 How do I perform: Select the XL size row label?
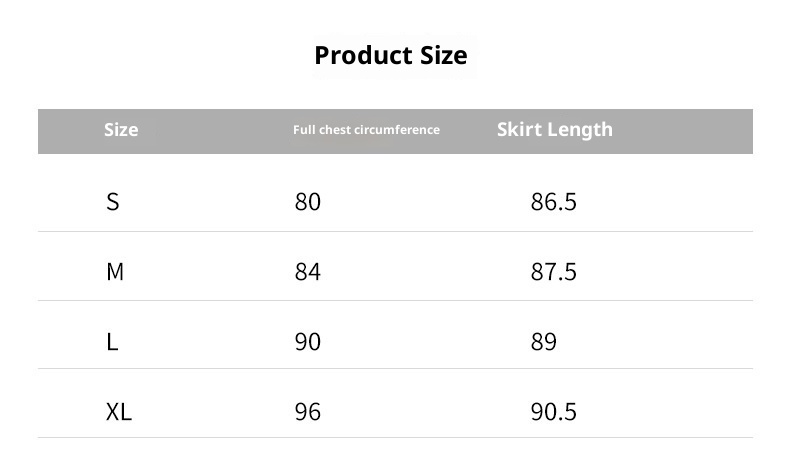(118, 412)
